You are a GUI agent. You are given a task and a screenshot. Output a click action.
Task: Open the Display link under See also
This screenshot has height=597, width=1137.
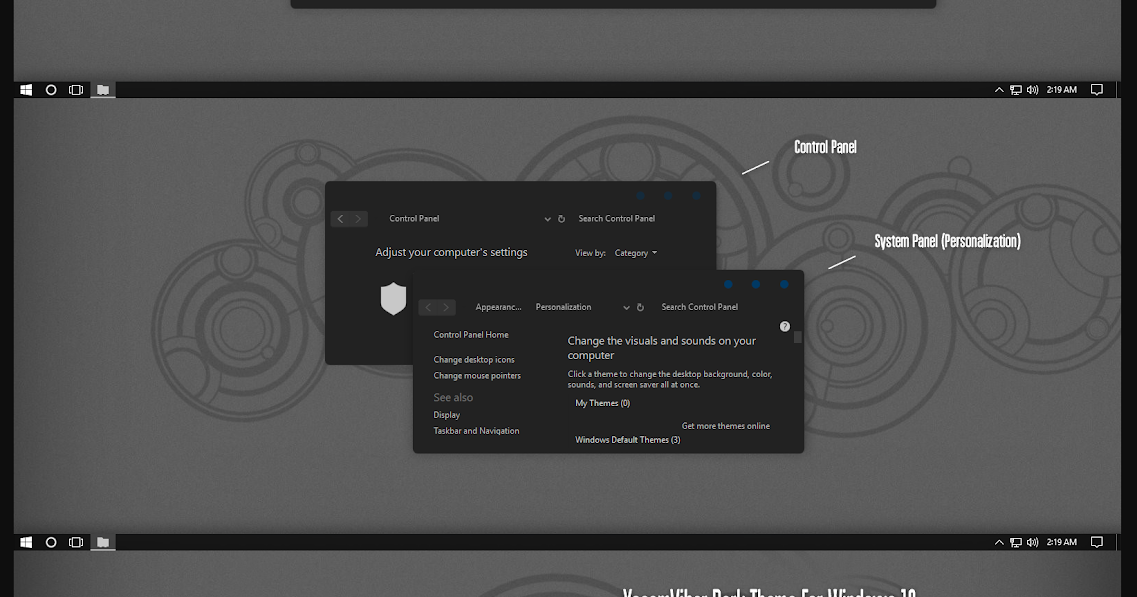click(447, 414)
